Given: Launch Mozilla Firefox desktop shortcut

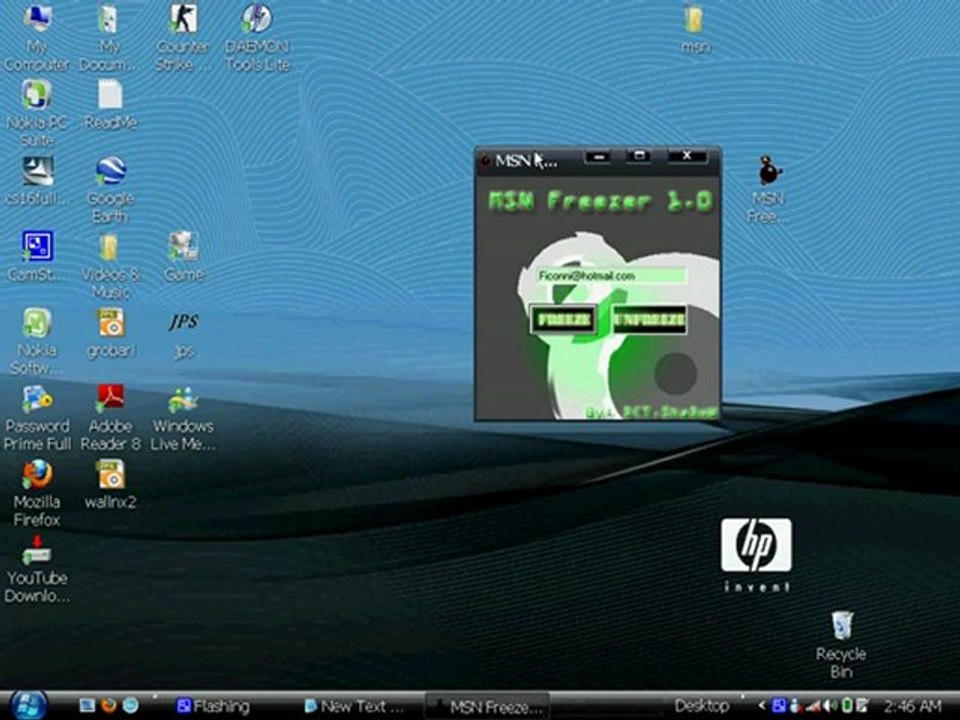Looking at the screenshot, I should click(x=37, y=492).
